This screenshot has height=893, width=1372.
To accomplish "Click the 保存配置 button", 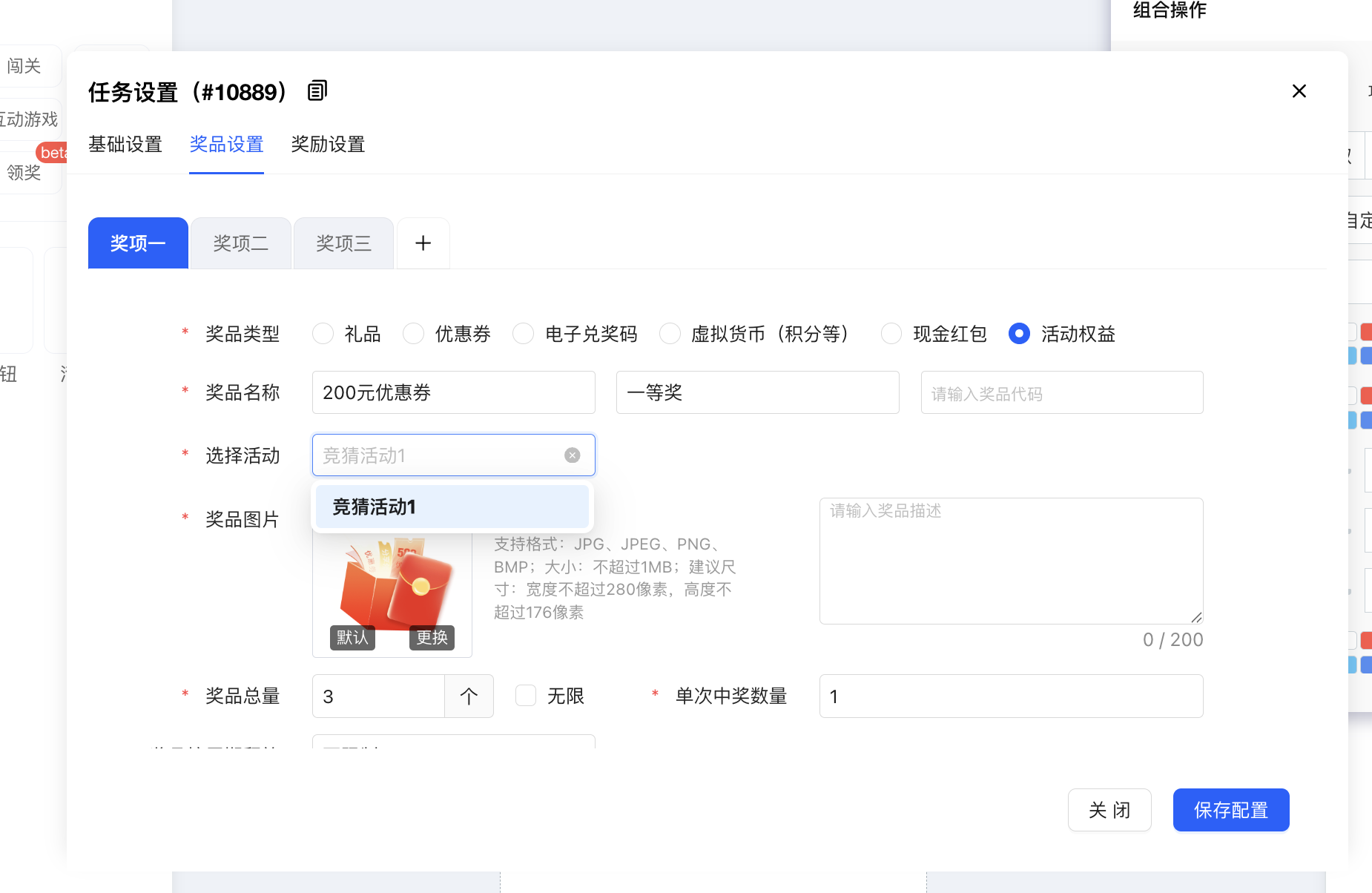I will pyautogui.click(x=1231, y=810).
